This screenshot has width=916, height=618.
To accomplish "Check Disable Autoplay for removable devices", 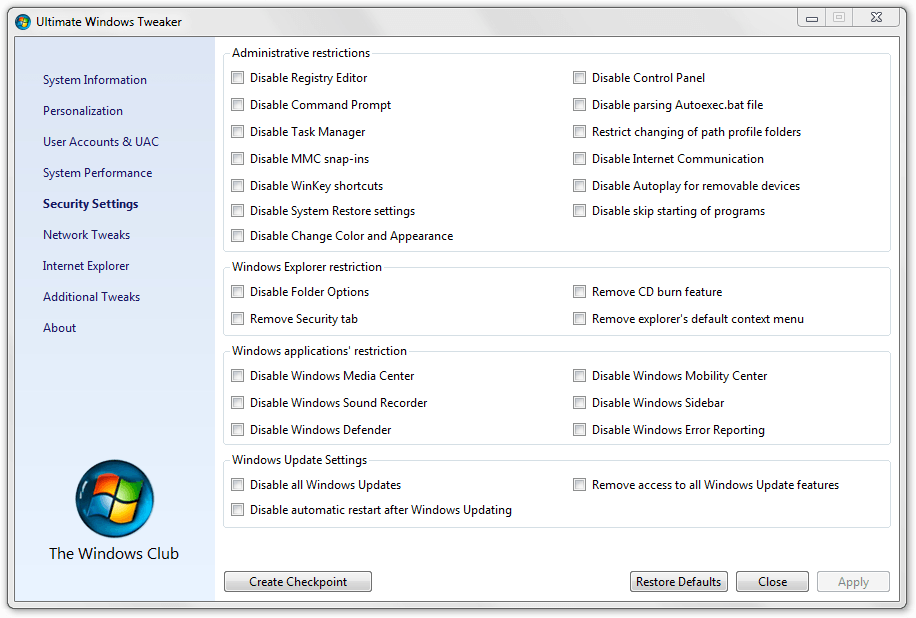I will click(x=579, y=186).
